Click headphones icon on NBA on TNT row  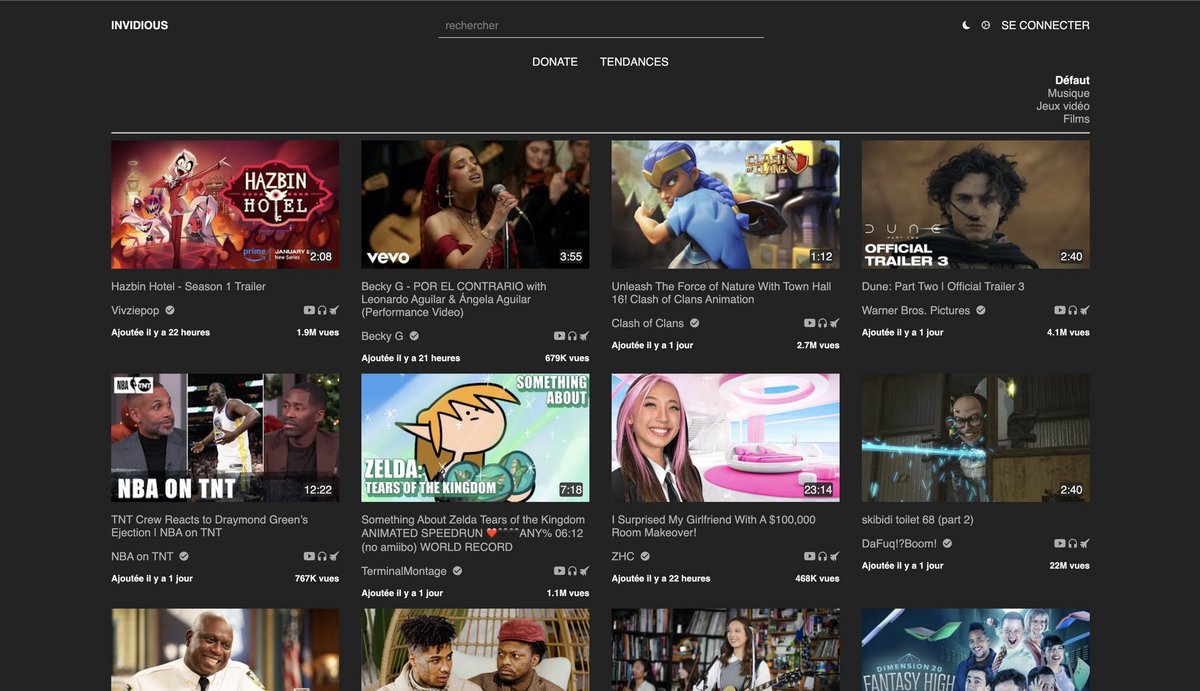(x=322, y=557)
